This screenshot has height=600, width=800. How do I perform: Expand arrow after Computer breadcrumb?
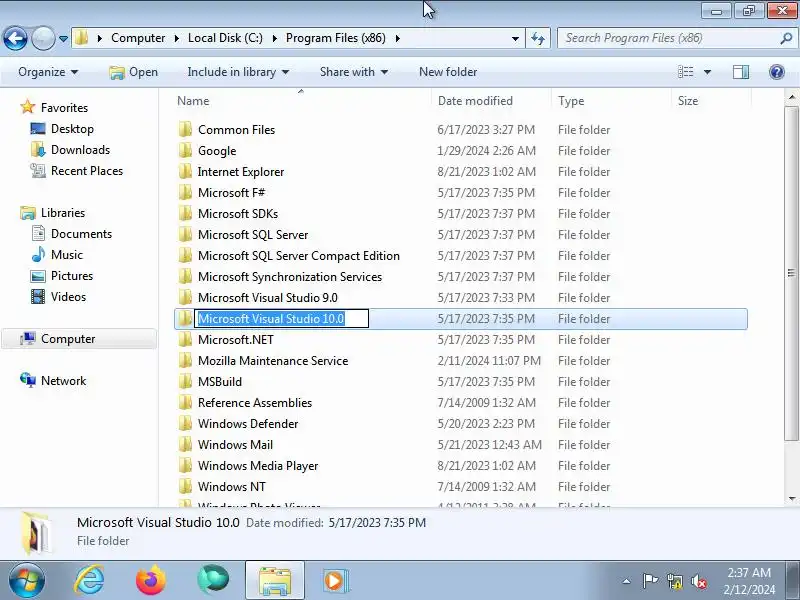point(177,38)
